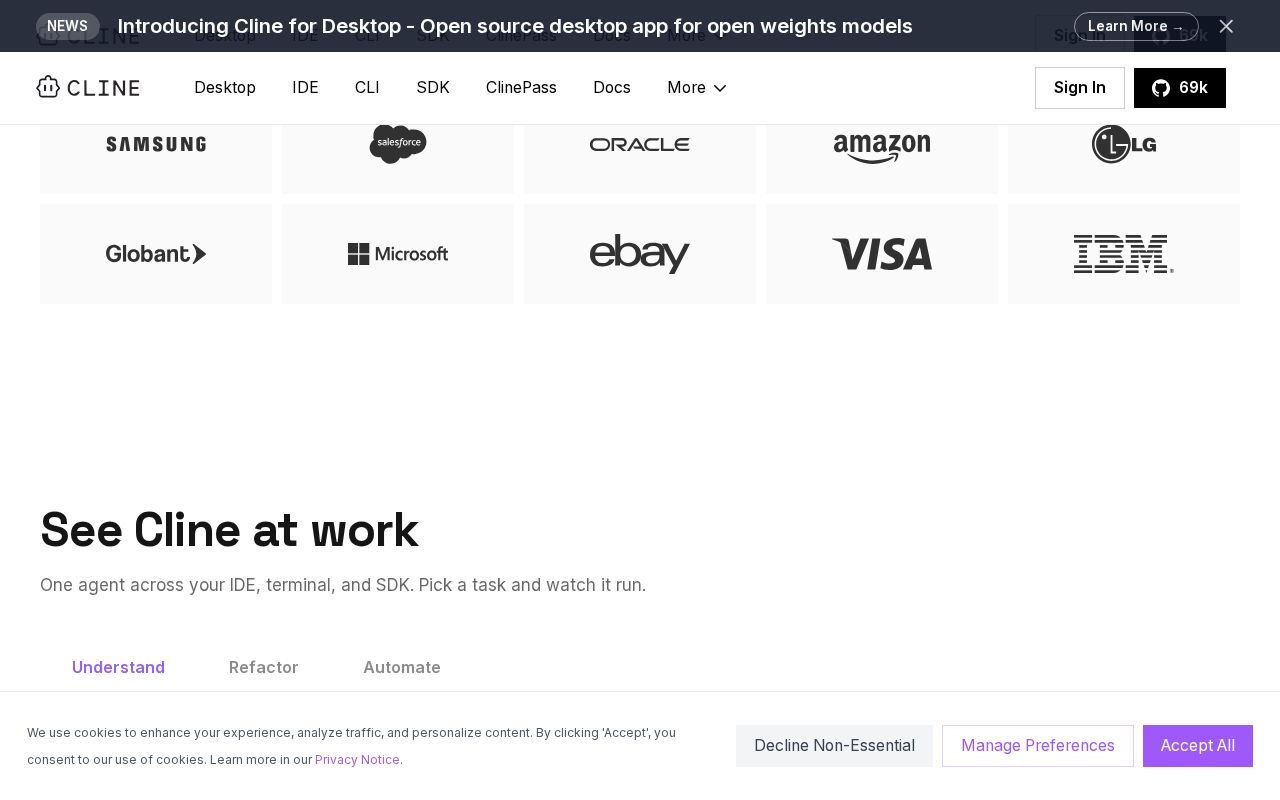Expand the More menu chevron
1280x800 pixels.
click(720, 88)
